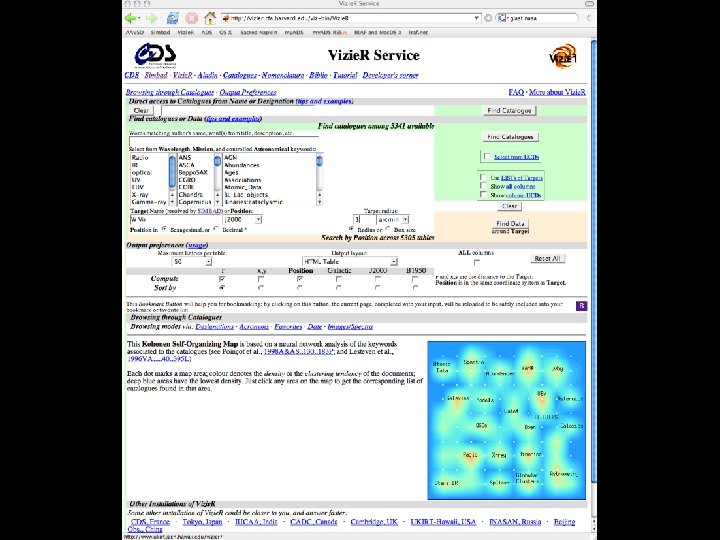
Task: Tick the Show all columns checkbox
Action: click(483, 186)
